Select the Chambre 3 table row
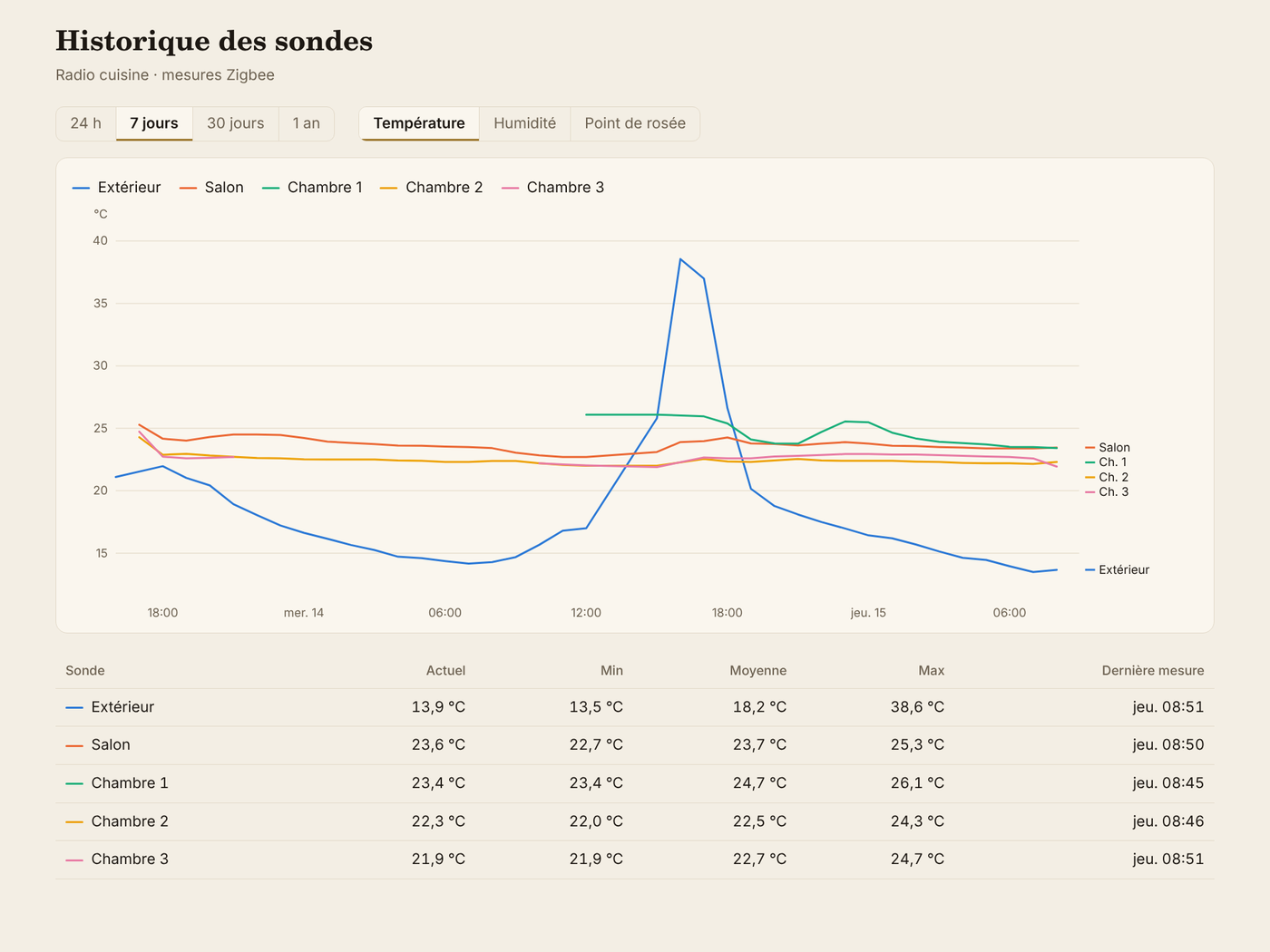 (x=635, y=860)
